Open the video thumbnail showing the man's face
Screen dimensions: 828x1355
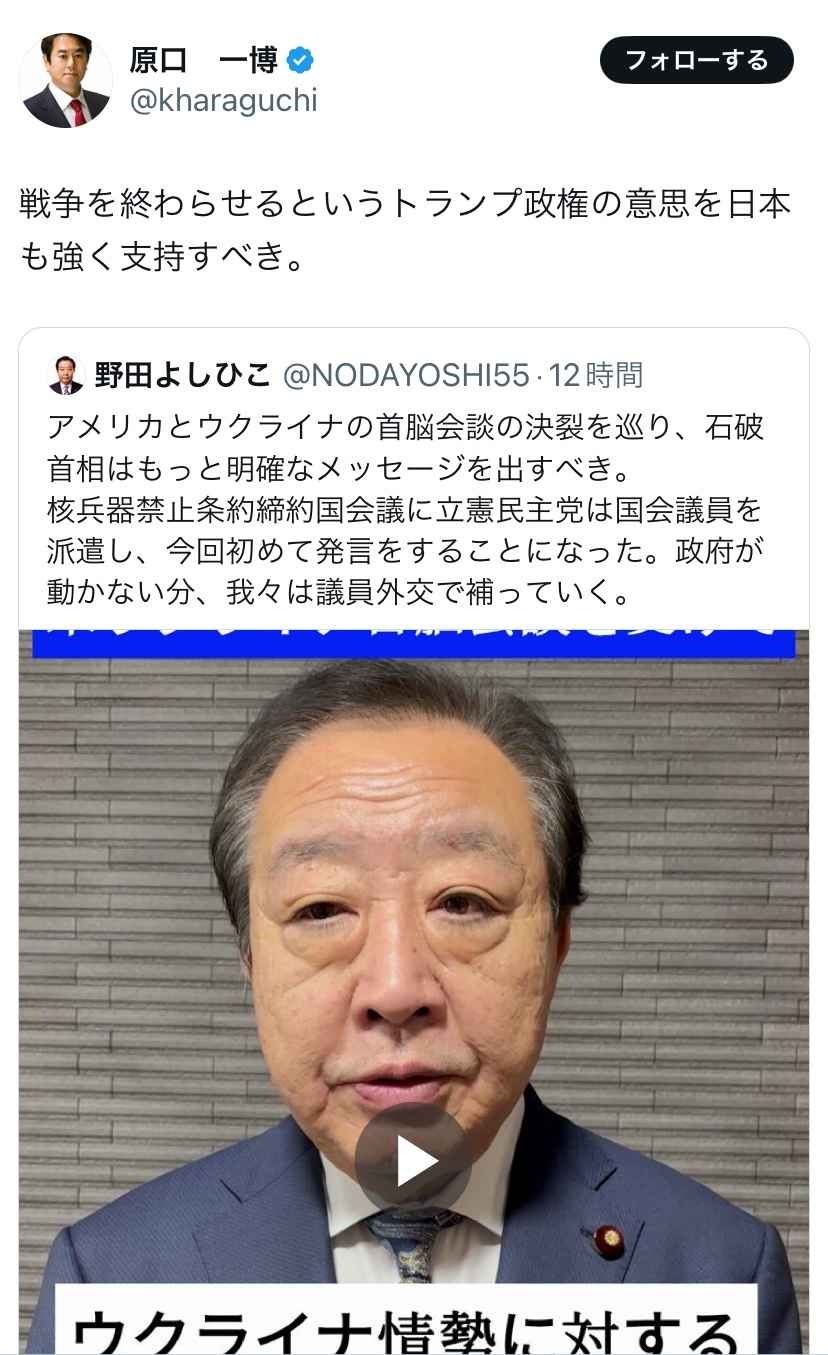pos(414,991)
